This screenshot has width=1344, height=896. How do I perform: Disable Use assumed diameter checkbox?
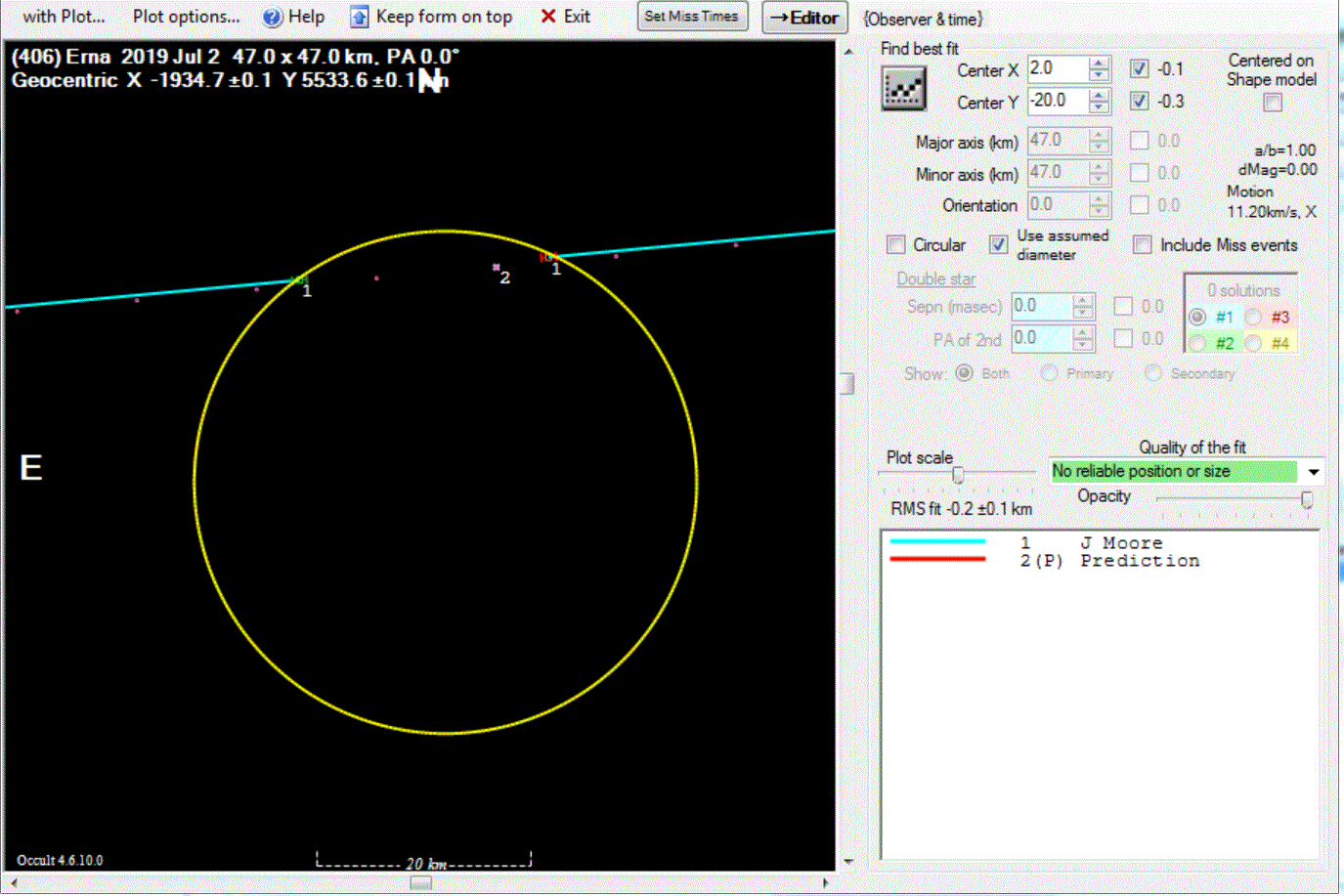[998, 244]
